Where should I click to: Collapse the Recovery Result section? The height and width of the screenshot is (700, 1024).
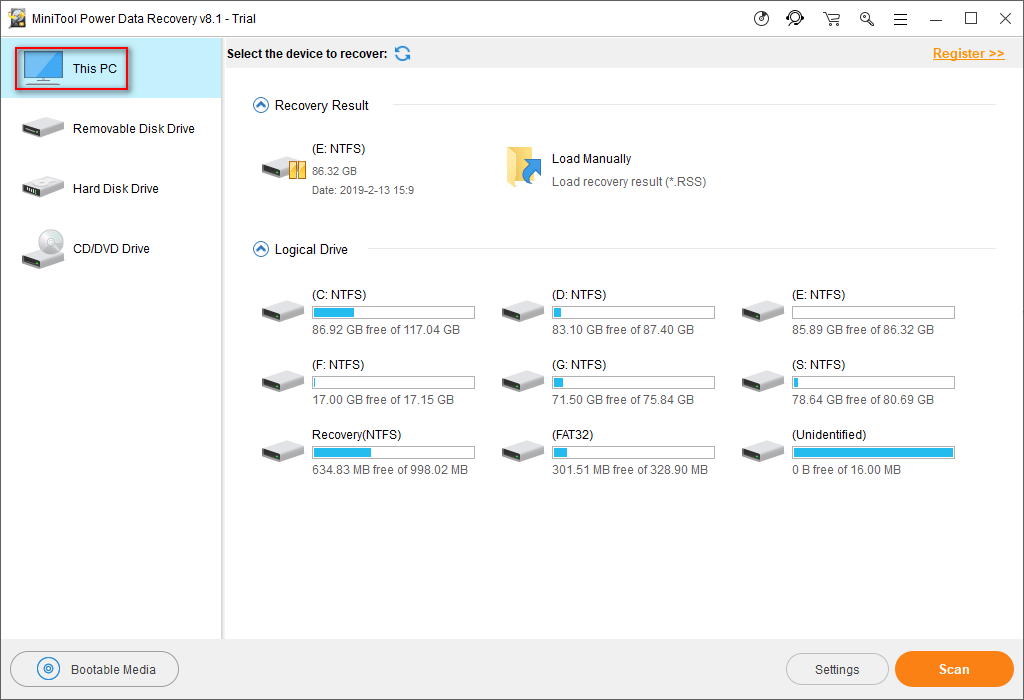click(261, 105)
